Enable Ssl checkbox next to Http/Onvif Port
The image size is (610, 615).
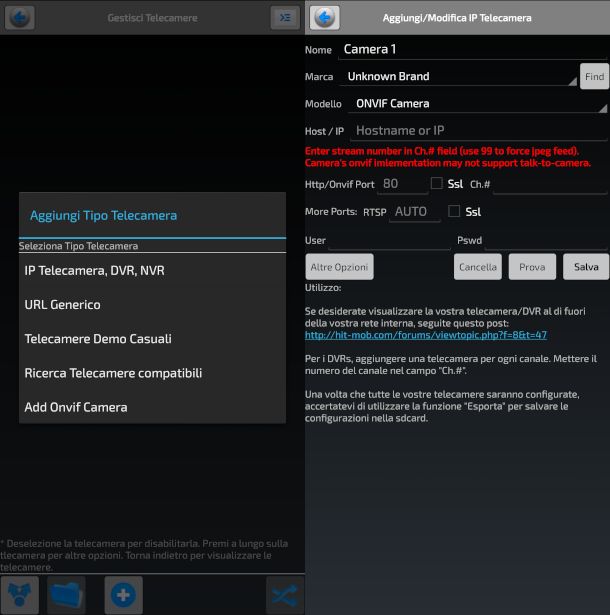pos(436,183)
